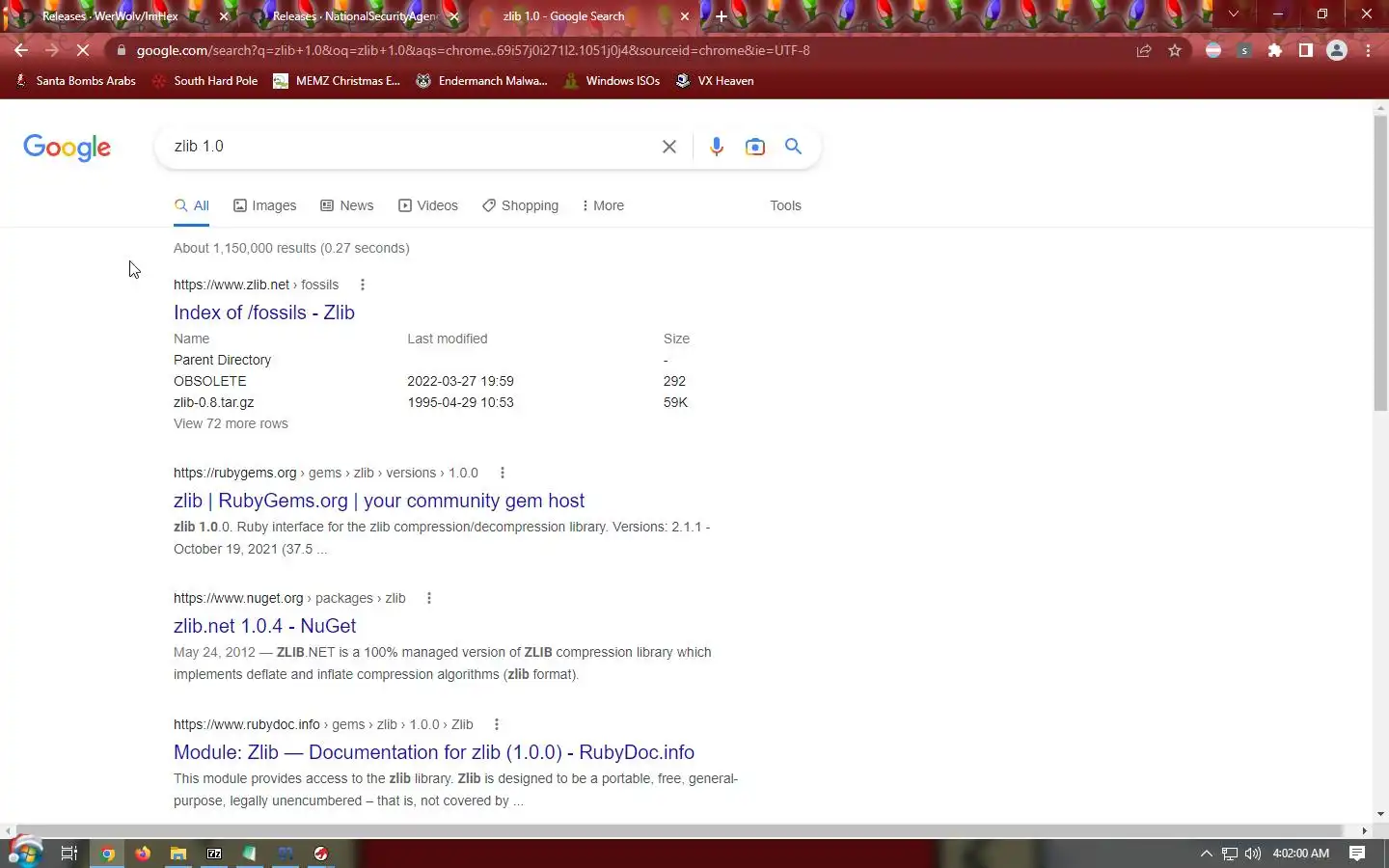Start voice search with microphone icon
Image resolution: width=1389 pixels, height=868 pixels.
(x=717, y=147)
